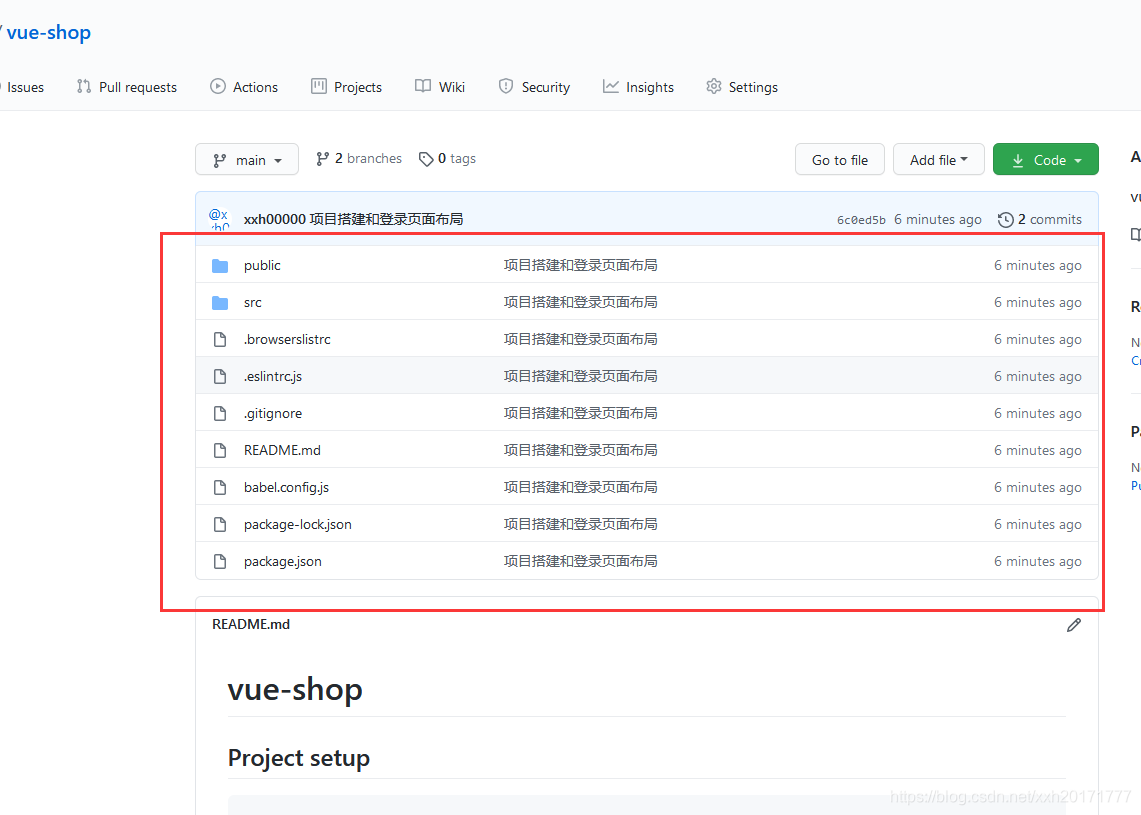
Task: Click the play icon on Actions tab
Action: point(218,87)
